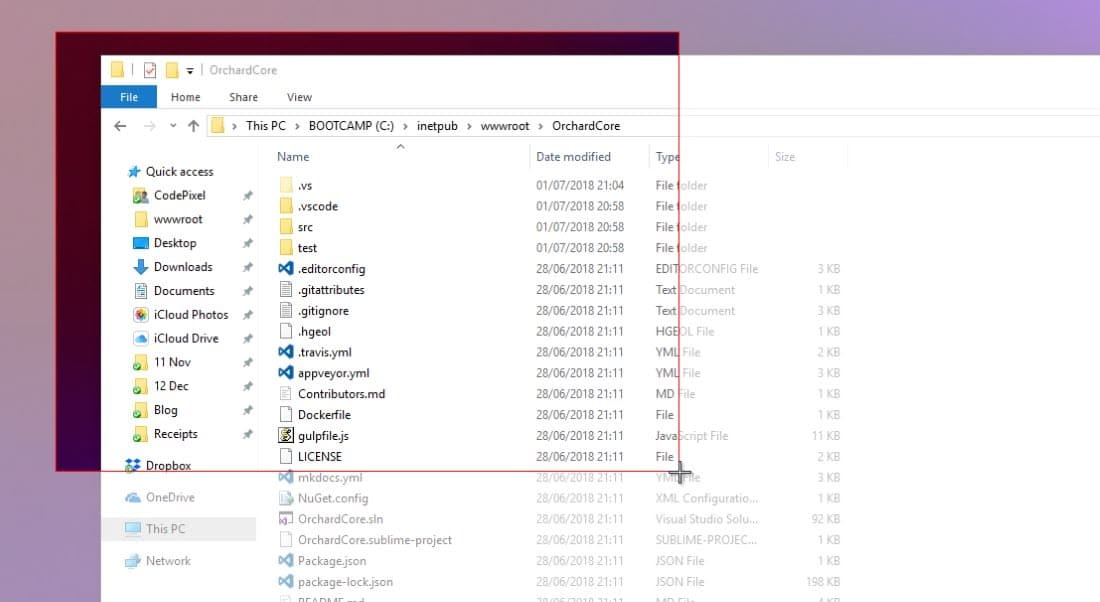Open the File menu
Image resolution: width=1100 pixels, height=602 pixels.
tap(128, 97)
